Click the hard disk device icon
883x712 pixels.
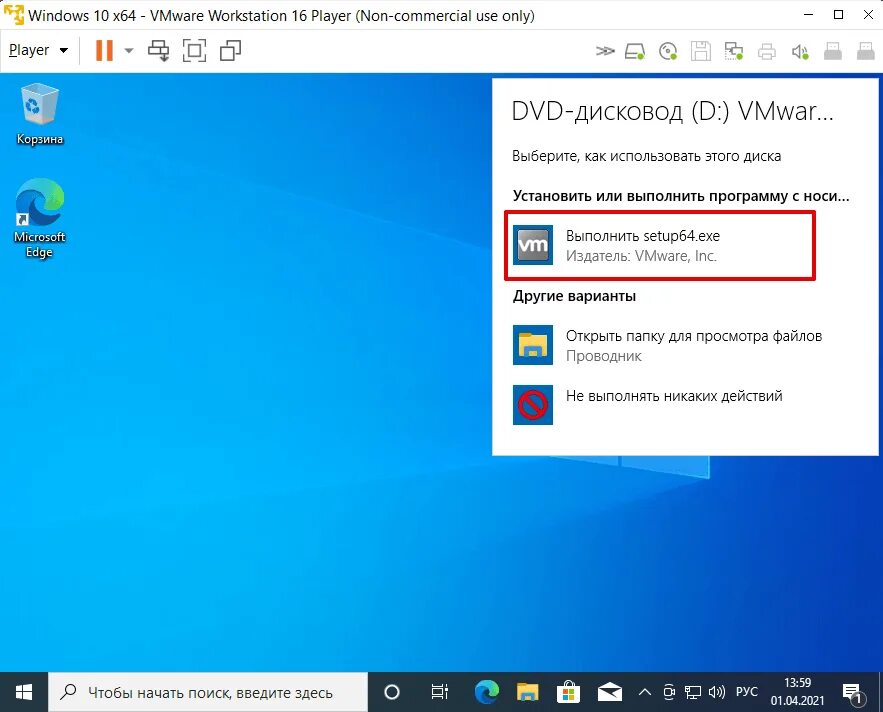point(635,51)
